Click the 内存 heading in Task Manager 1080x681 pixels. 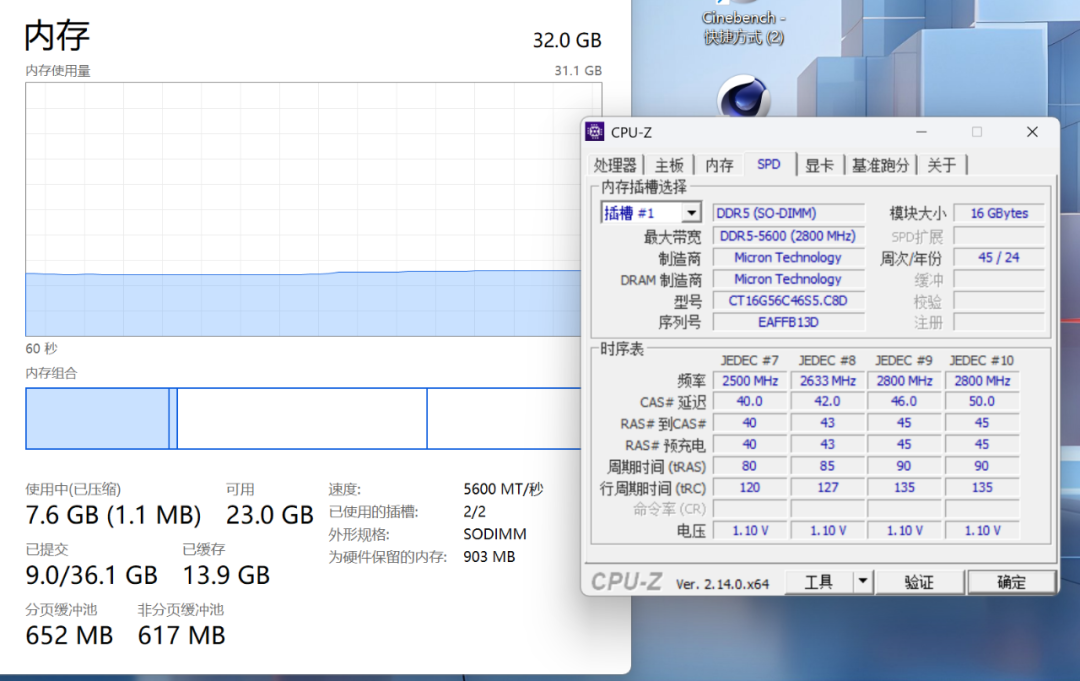pyautogui.click(x=57, y=36)
